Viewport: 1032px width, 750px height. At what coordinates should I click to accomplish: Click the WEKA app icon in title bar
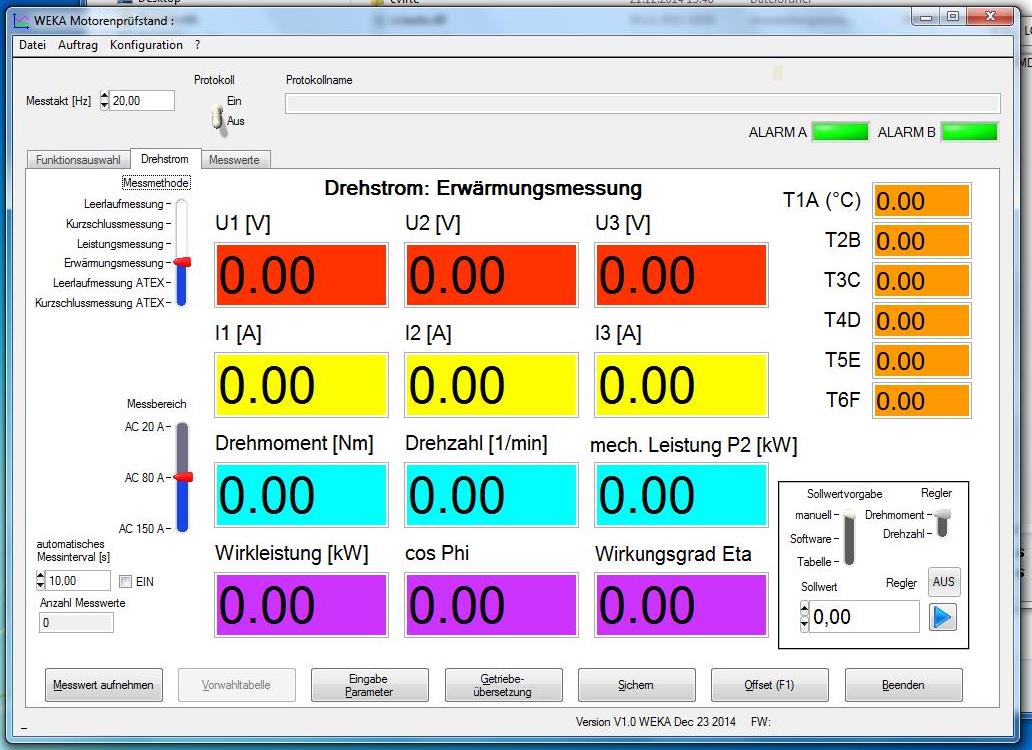point(21,20)
